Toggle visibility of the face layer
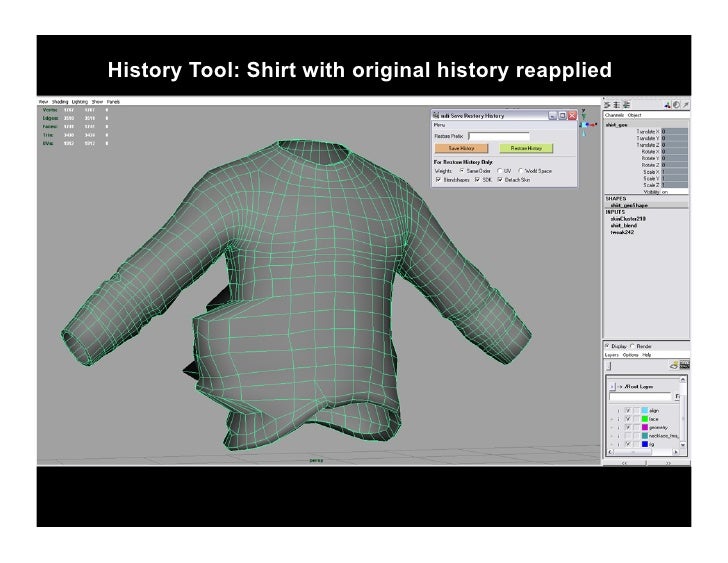Screen dimensions: 728x563 coord(629,421)
